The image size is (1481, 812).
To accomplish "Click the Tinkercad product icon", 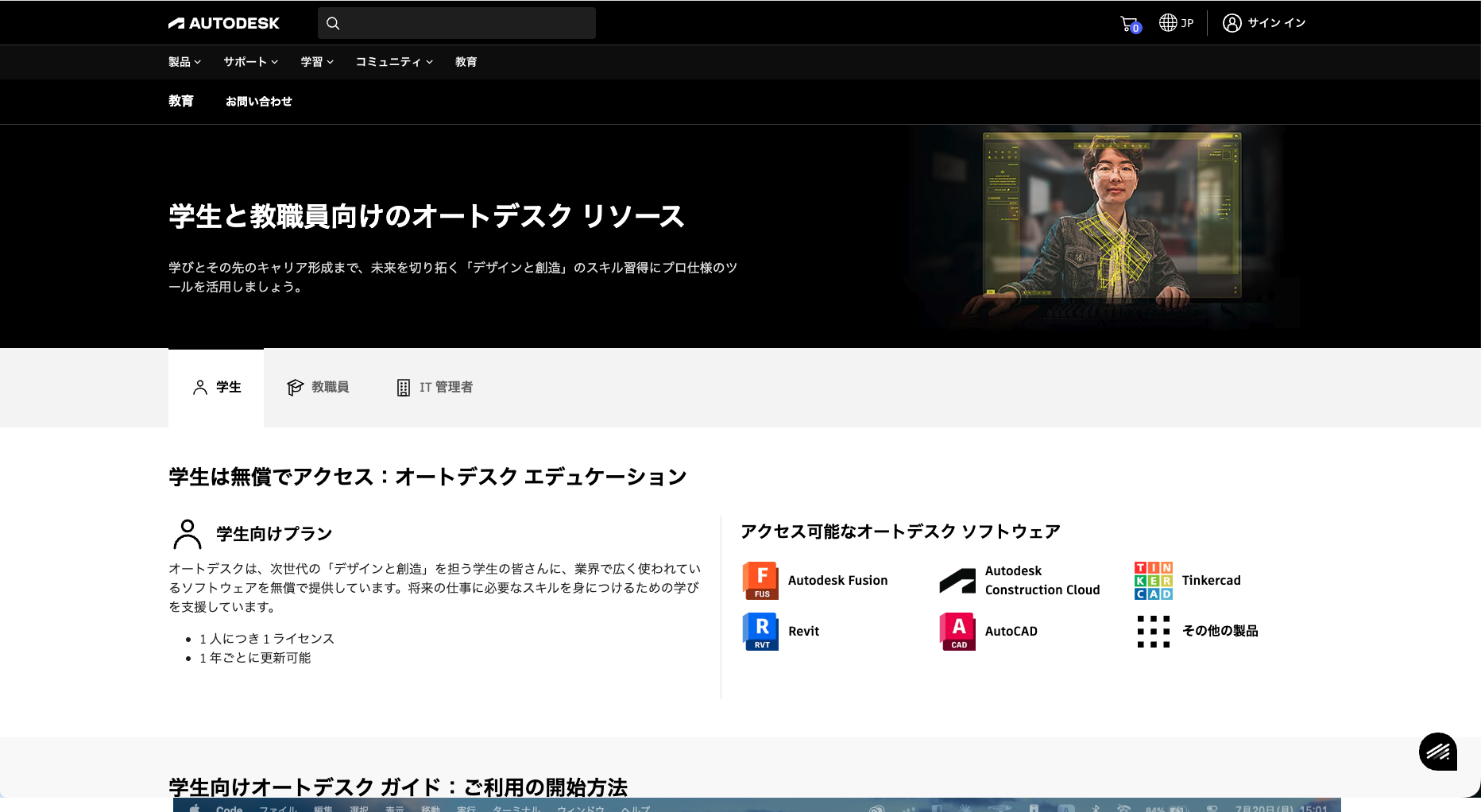I will coord(1154,581).
